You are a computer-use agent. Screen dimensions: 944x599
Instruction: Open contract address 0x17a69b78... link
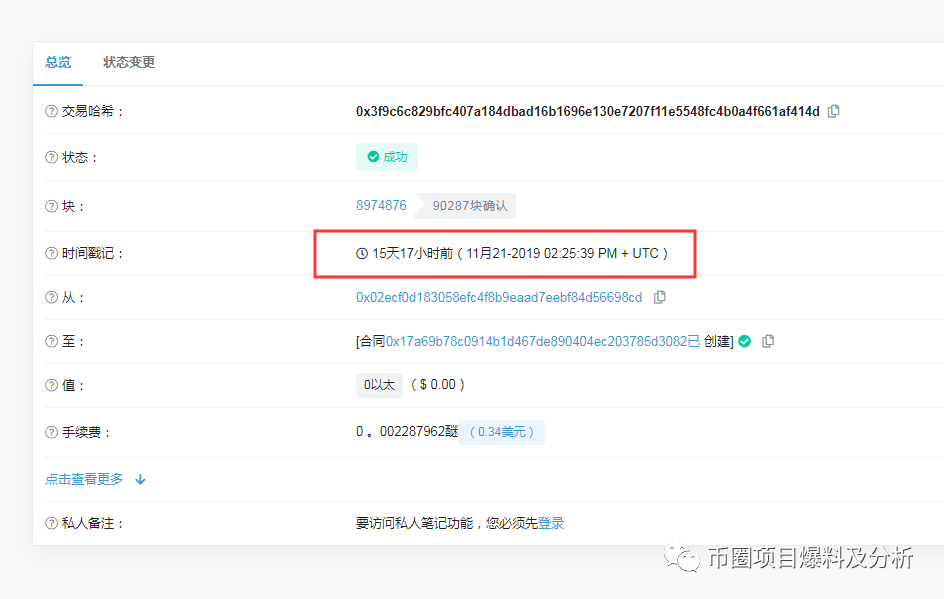coord(542,341)
